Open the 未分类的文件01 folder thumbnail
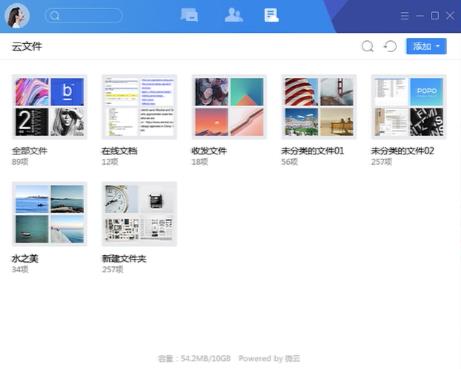The image size is (461, 369). tap(319, 107)
